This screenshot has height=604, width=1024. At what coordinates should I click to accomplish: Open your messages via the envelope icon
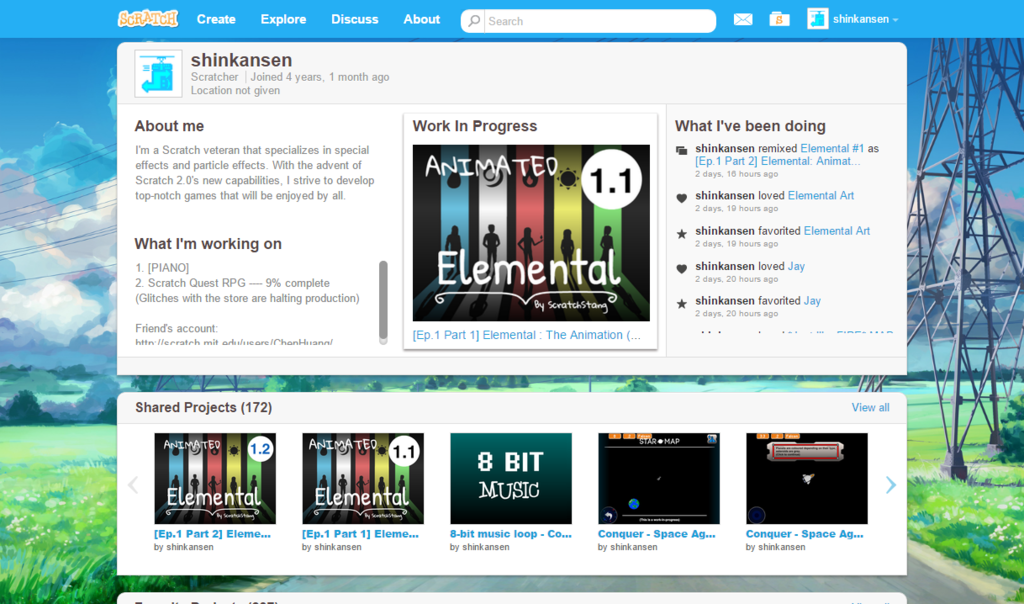pyautogui.click(x=742, y=18)
